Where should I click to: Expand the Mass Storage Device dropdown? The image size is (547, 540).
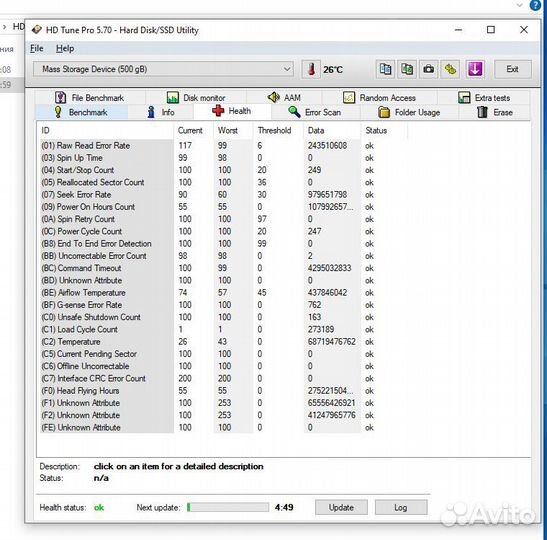point(163,69)
